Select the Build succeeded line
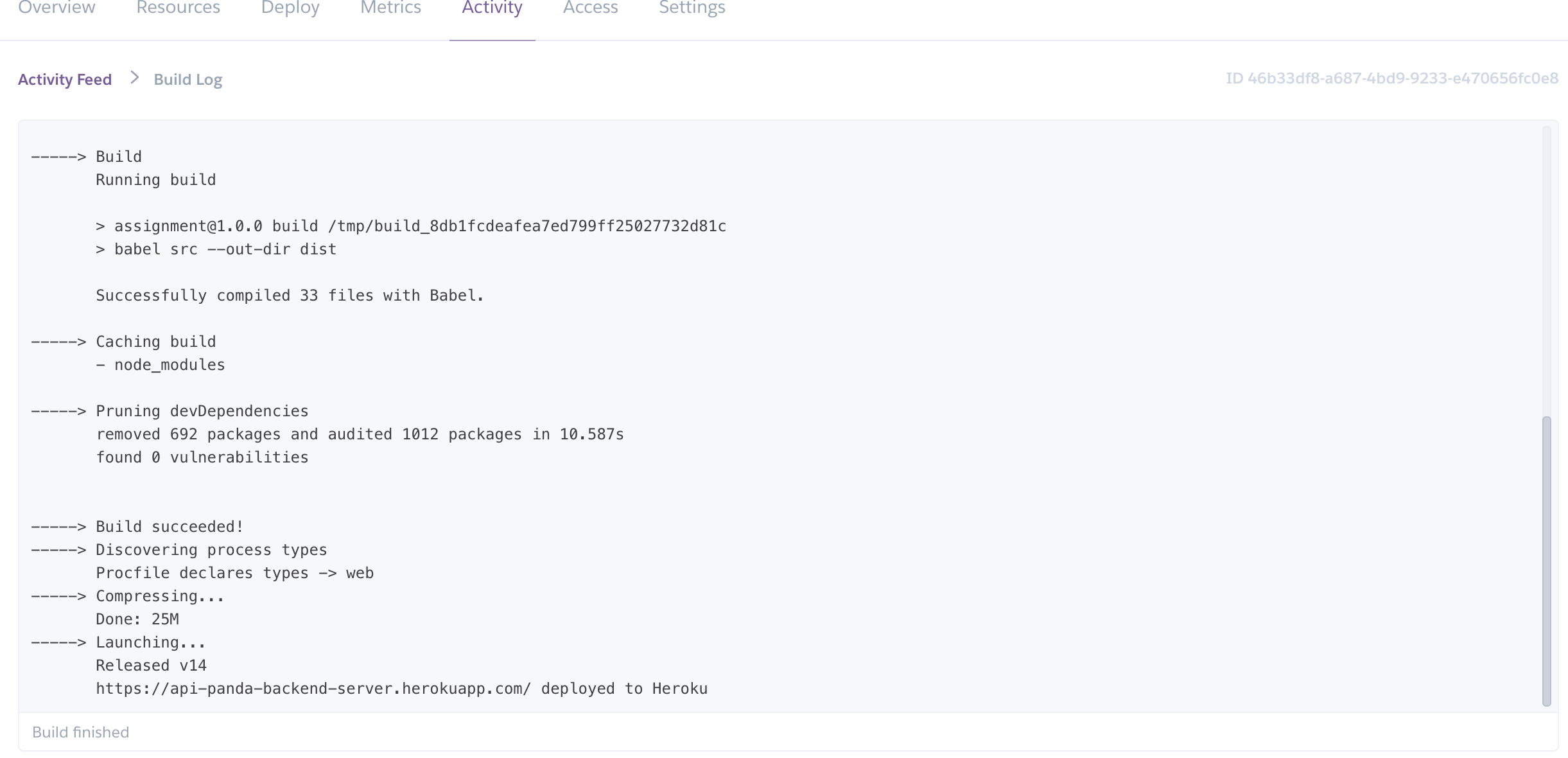The width and height of the screenshot is (1568, 758). pos(137,525)
